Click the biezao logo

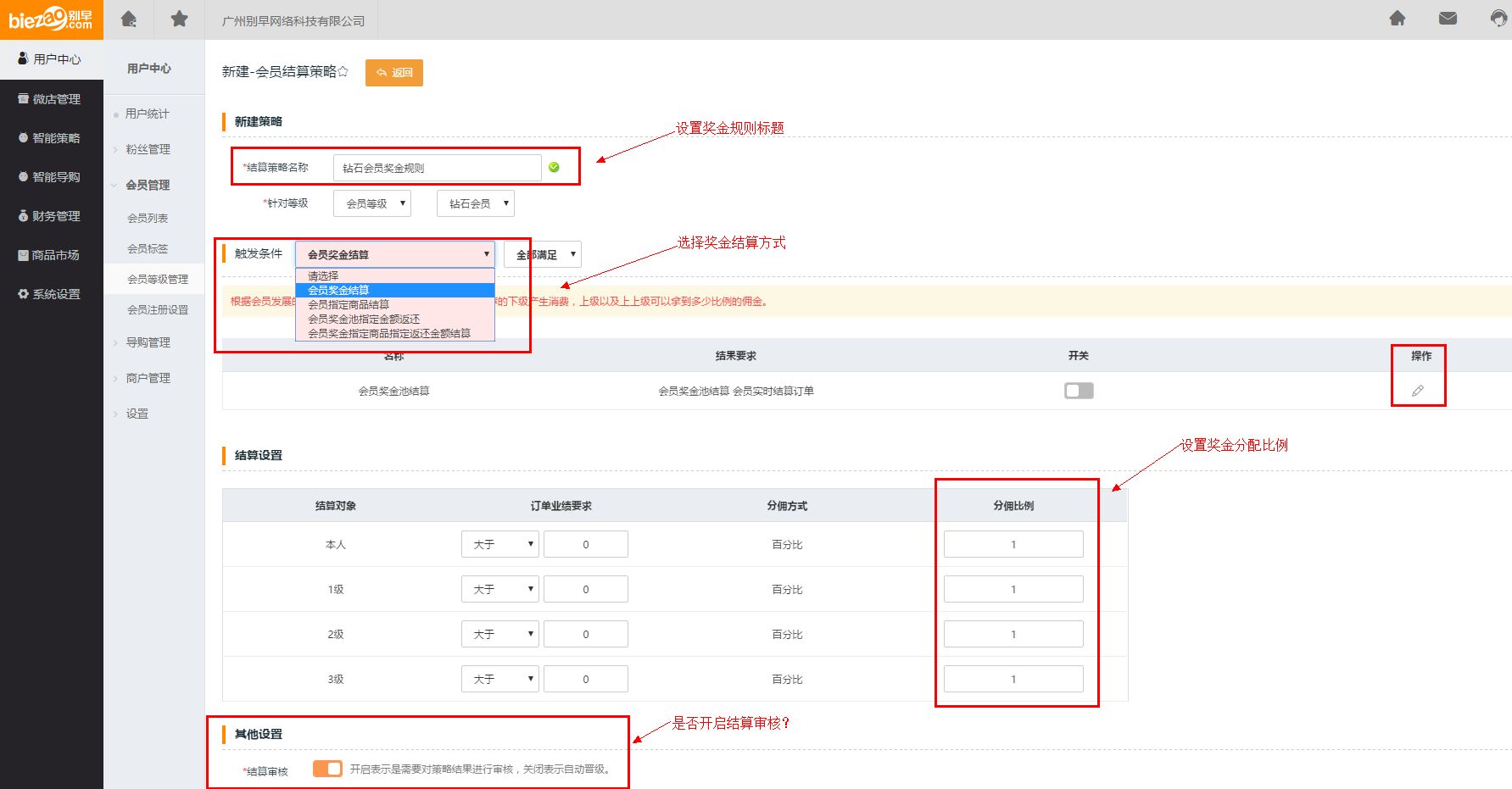coord(51,19)
